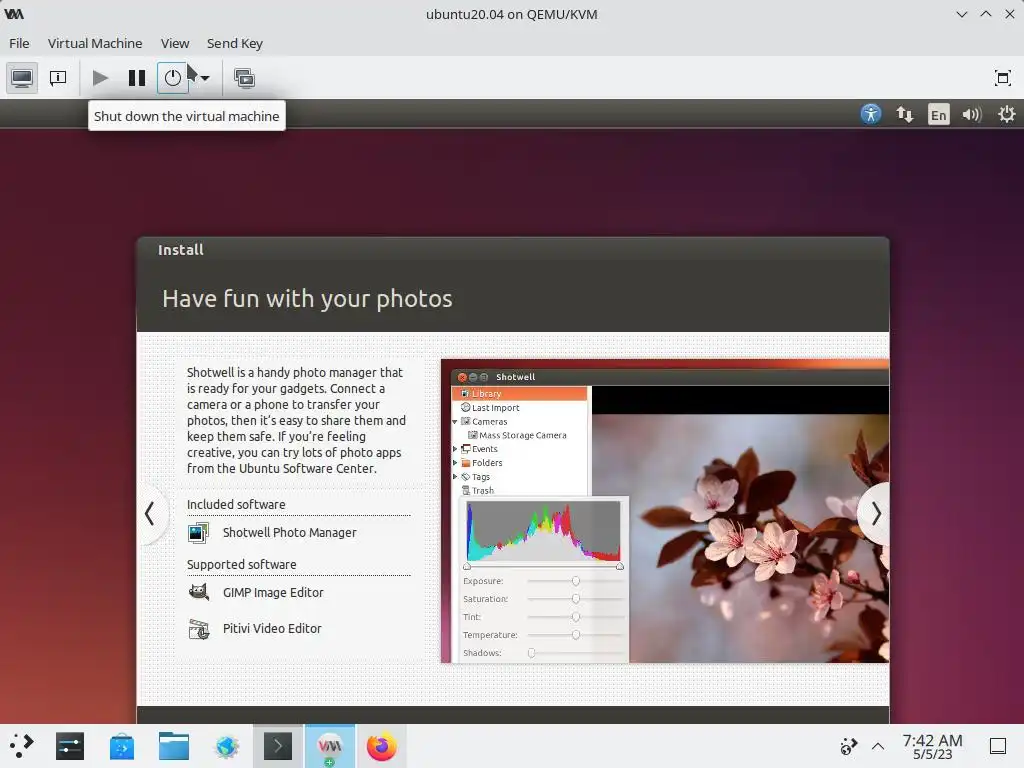Click the histogram graph in Shotwell
The width and height of the screenshot is (1024, 768).
point(543,531)
